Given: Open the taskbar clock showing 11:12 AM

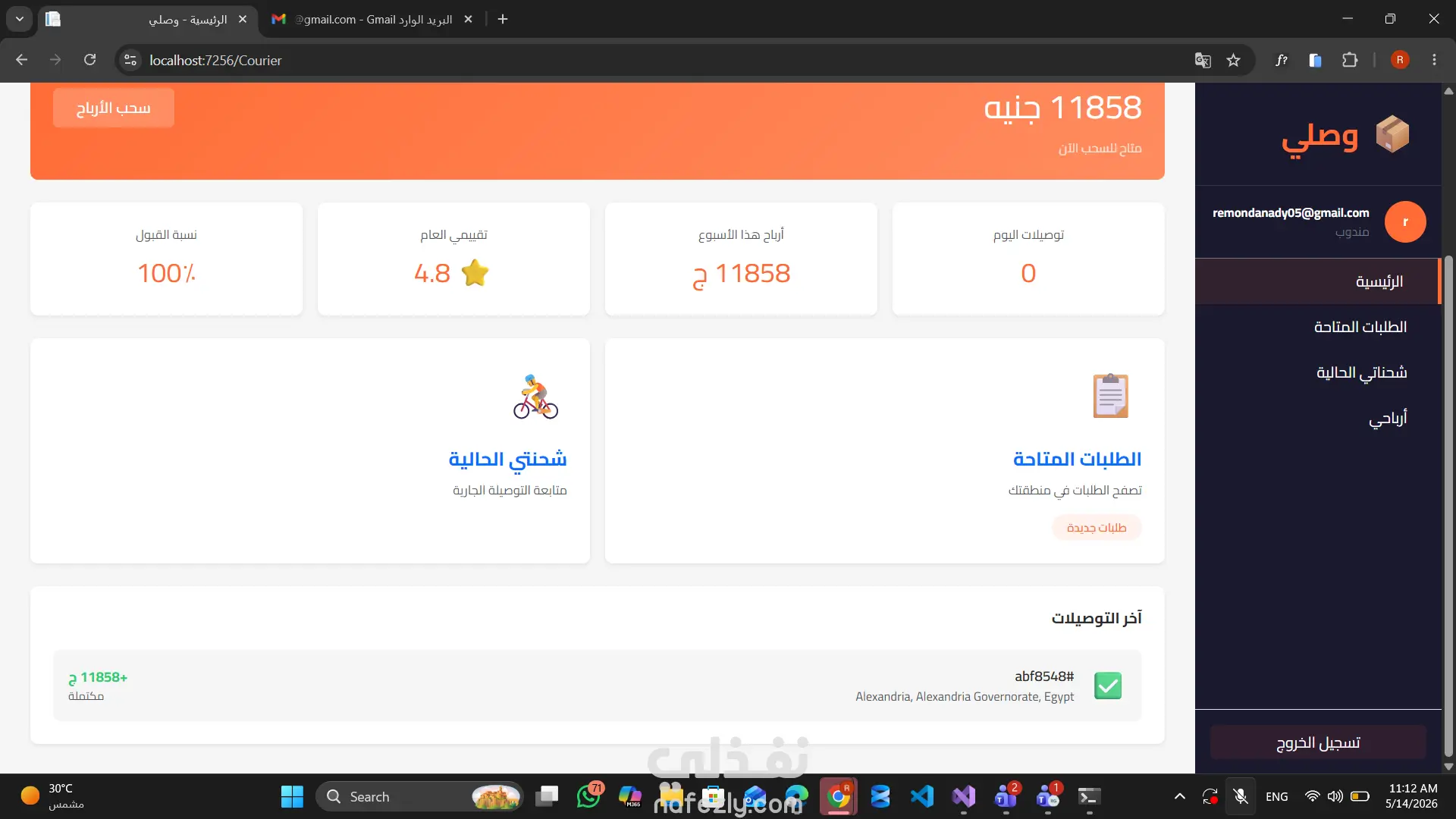Looking at the screenshot, I should click(1412, 796).
